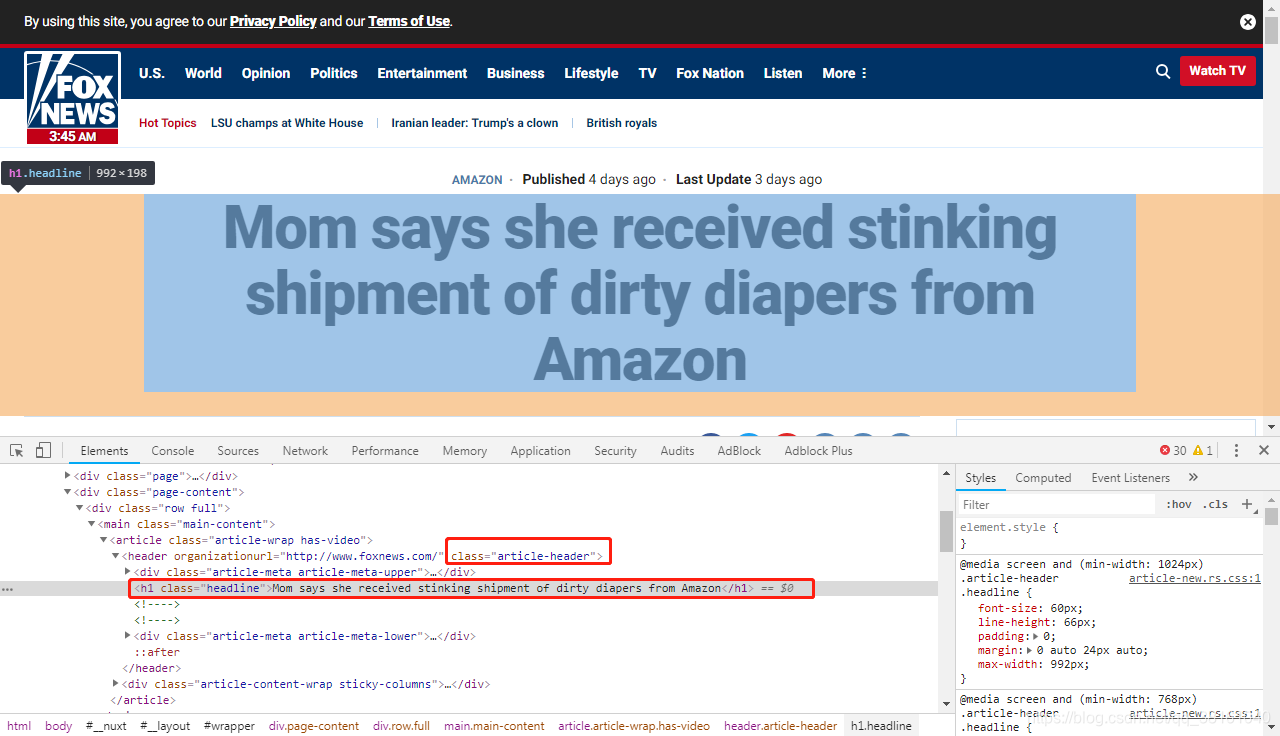Click the AMAZON category tag

477,180
